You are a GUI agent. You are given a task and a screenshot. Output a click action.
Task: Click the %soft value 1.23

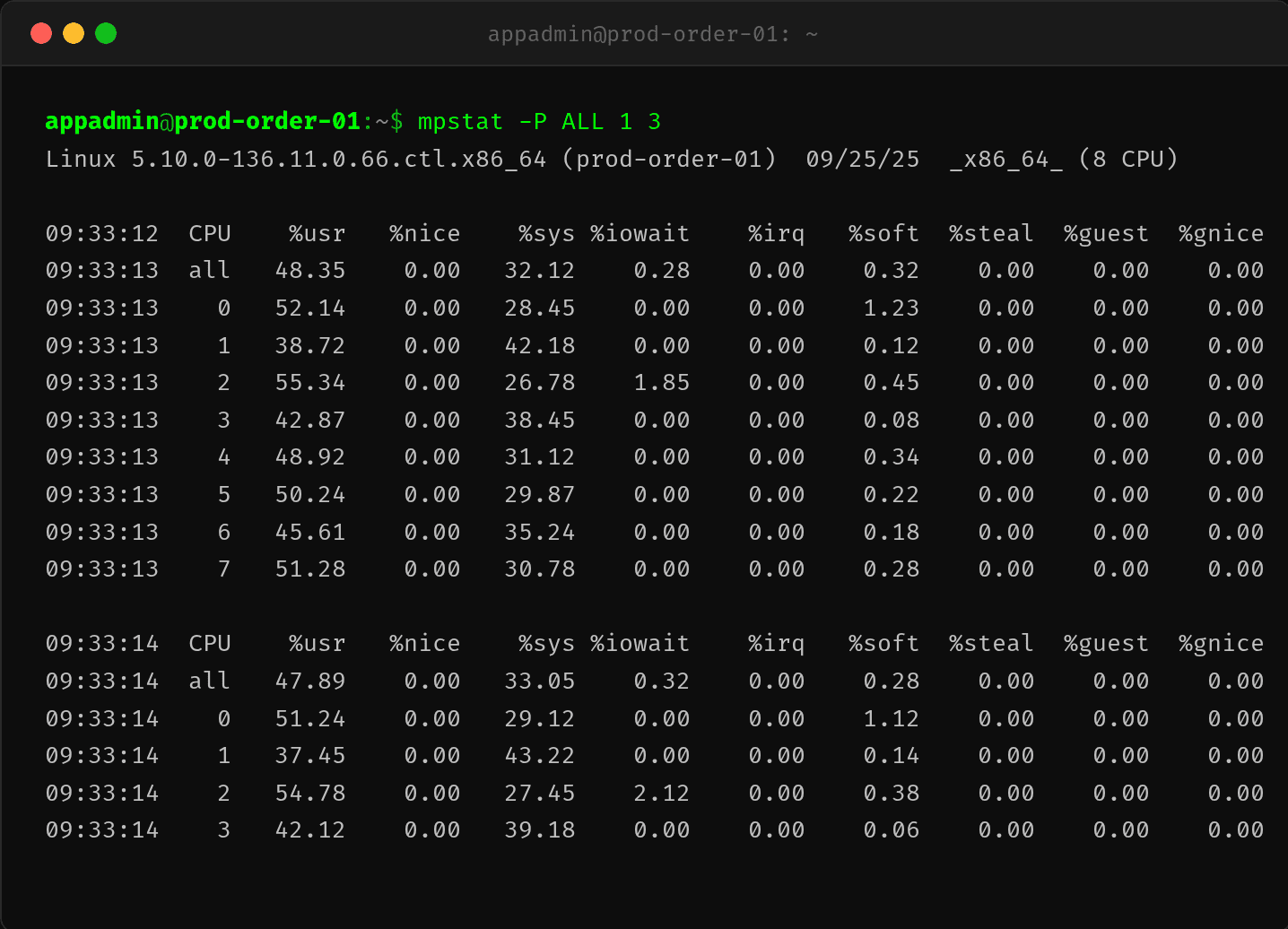pos(891,308)
